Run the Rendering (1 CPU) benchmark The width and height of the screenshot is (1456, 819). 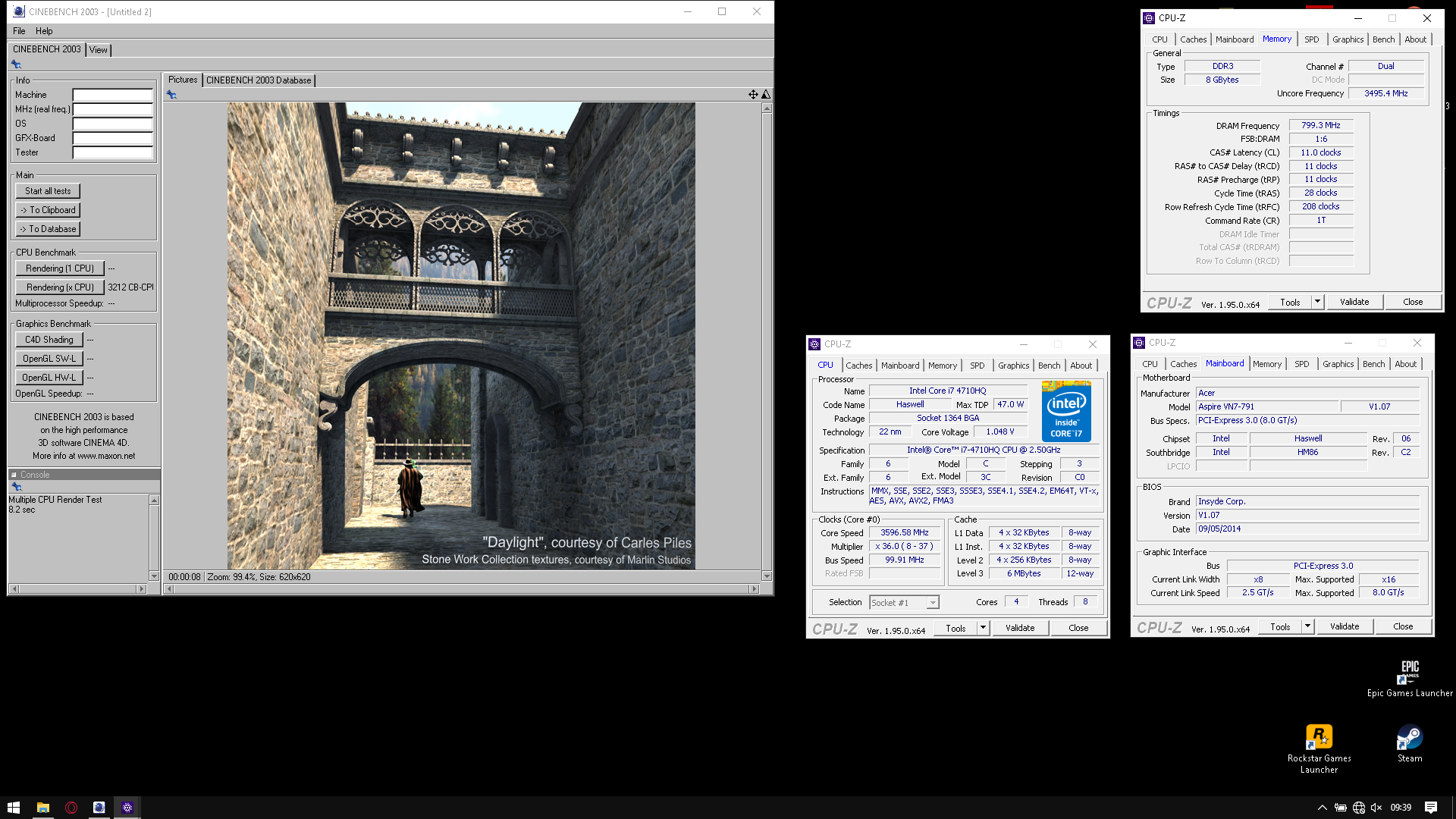(x=59, y=268)
